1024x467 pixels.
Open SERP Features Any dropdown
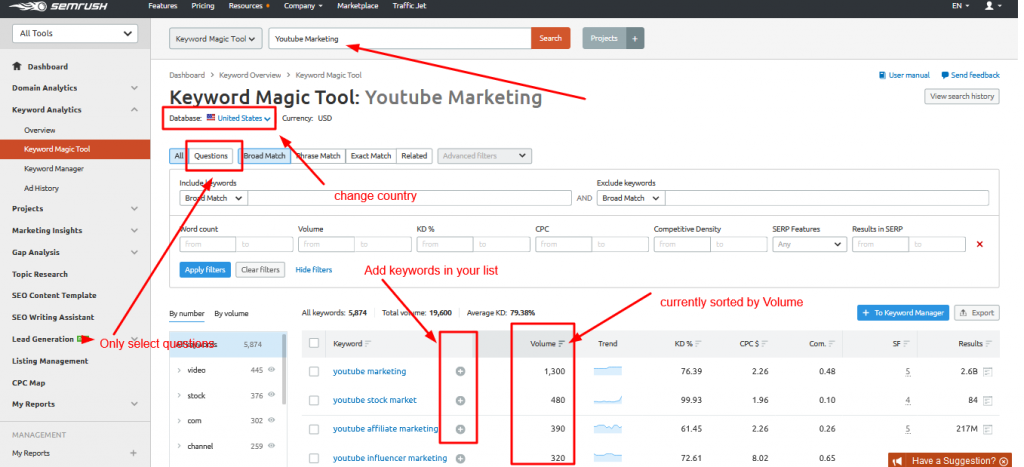pyautogui.click(x=810, y=244)
